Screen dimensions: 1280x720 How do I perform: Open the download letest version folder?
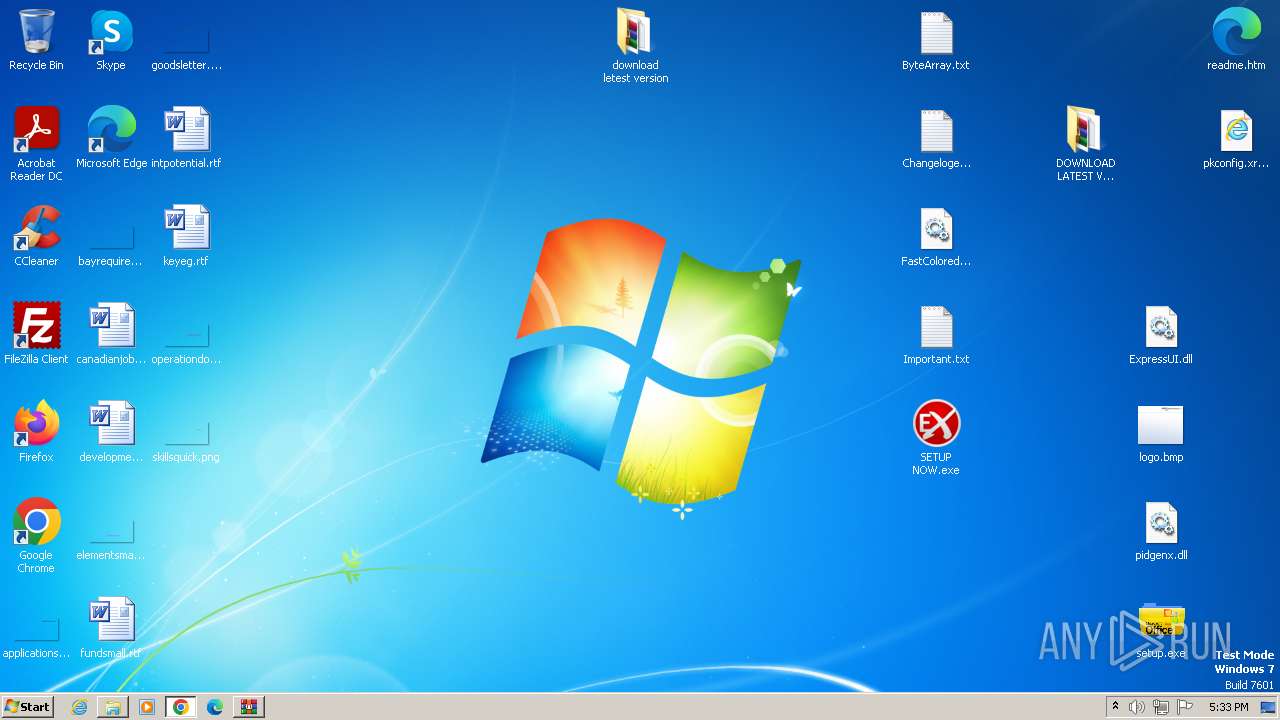635,45
